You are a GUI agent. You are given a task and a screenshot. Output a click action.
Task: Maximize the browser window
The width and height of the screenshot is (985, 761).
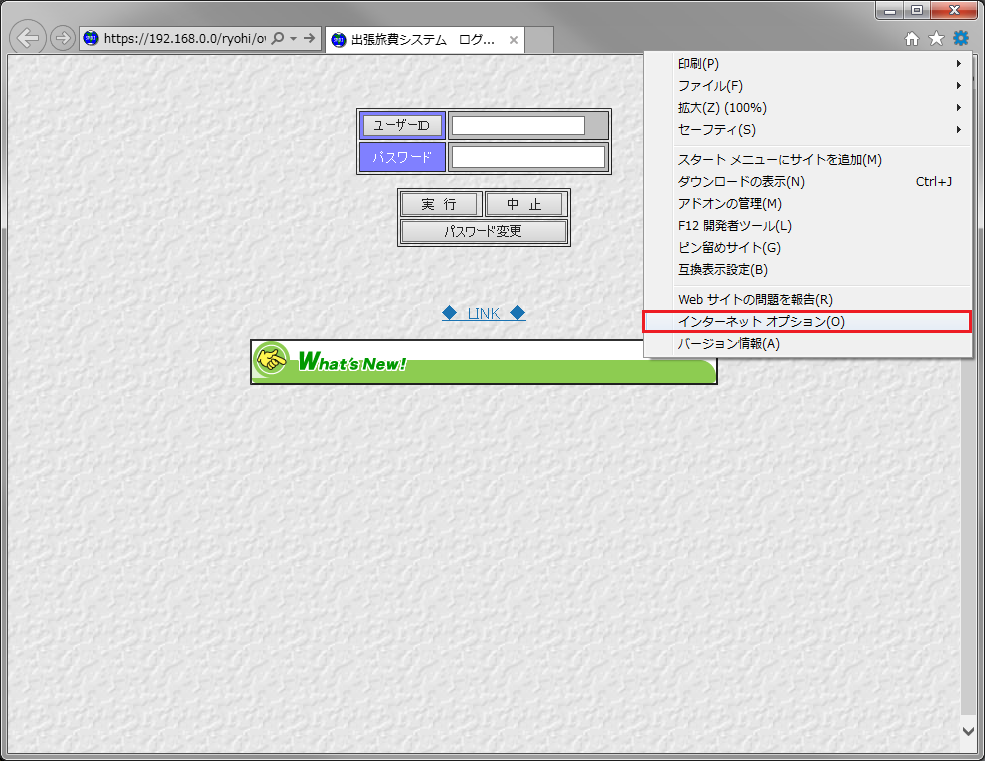point(917,10)
